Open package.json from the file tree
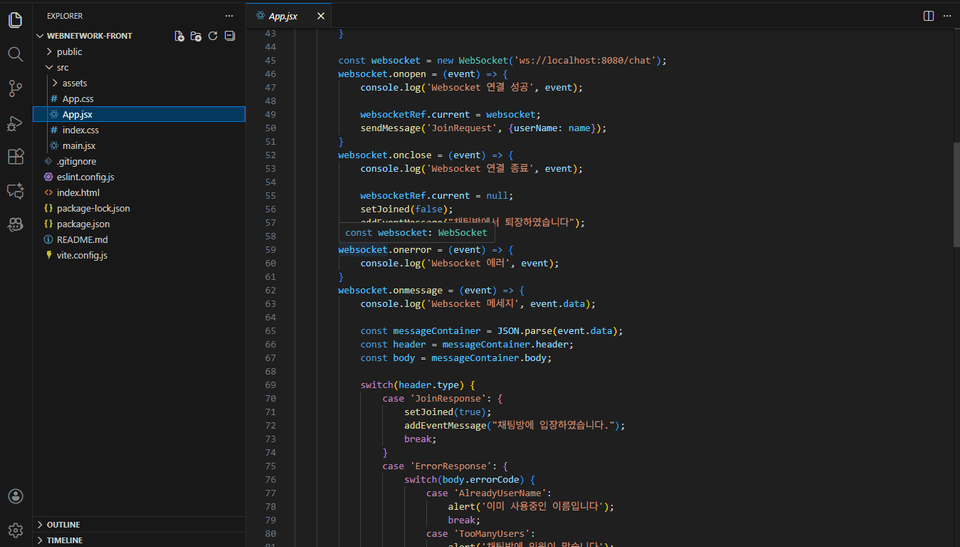 82,224
